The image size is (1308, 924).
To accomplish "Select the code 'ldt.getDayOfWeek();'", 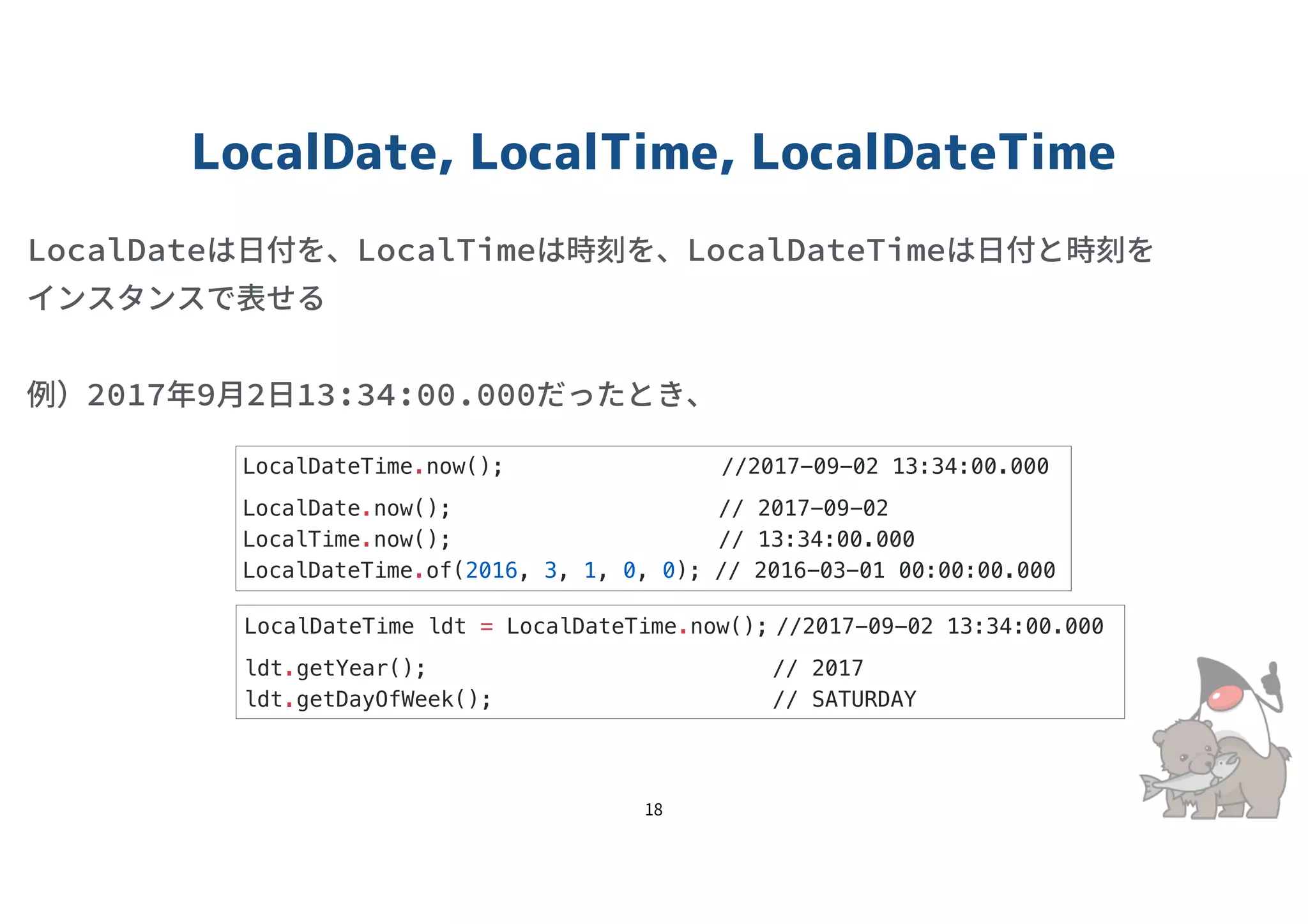I will point(369,699).
